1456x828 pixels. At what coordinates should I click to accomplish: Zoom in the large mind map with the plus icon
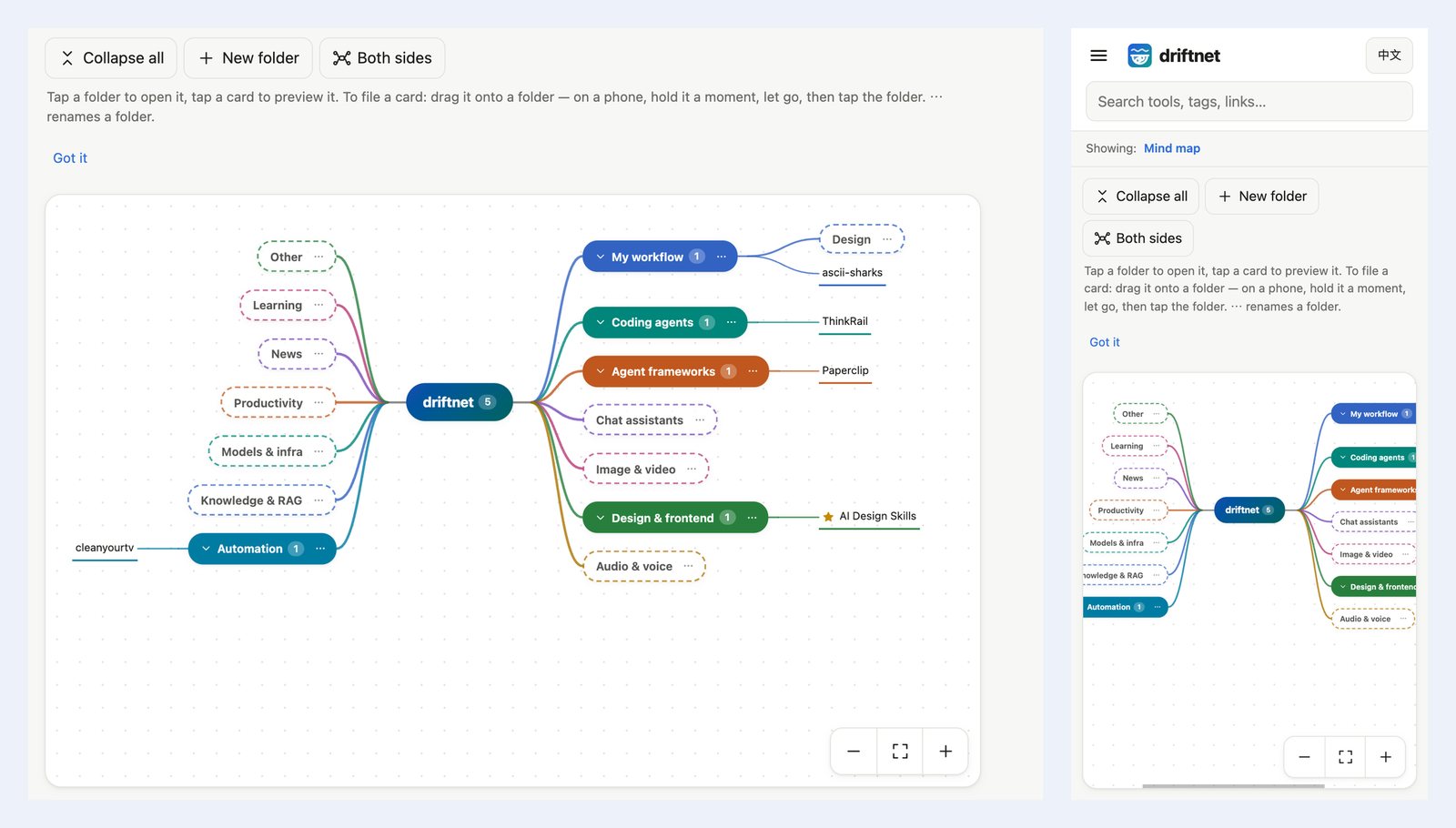pyautogui.click(x=945, y=752)
